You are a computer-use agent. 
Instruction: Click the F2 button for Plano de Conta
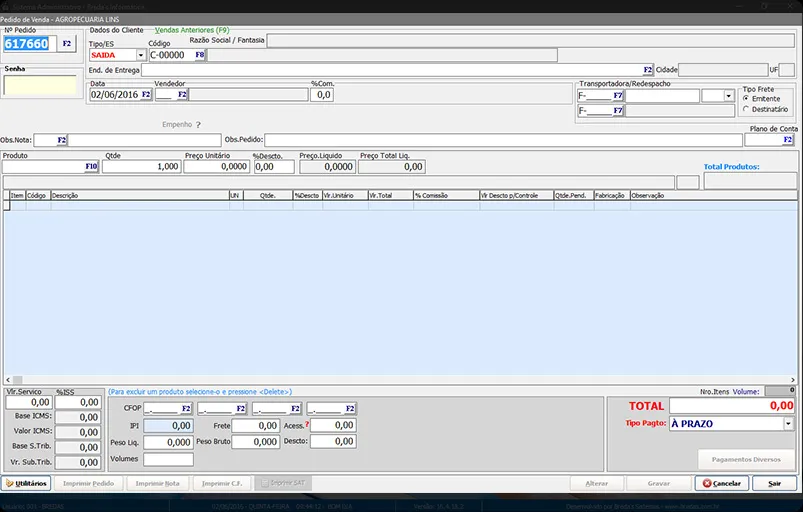coord(788,140)
